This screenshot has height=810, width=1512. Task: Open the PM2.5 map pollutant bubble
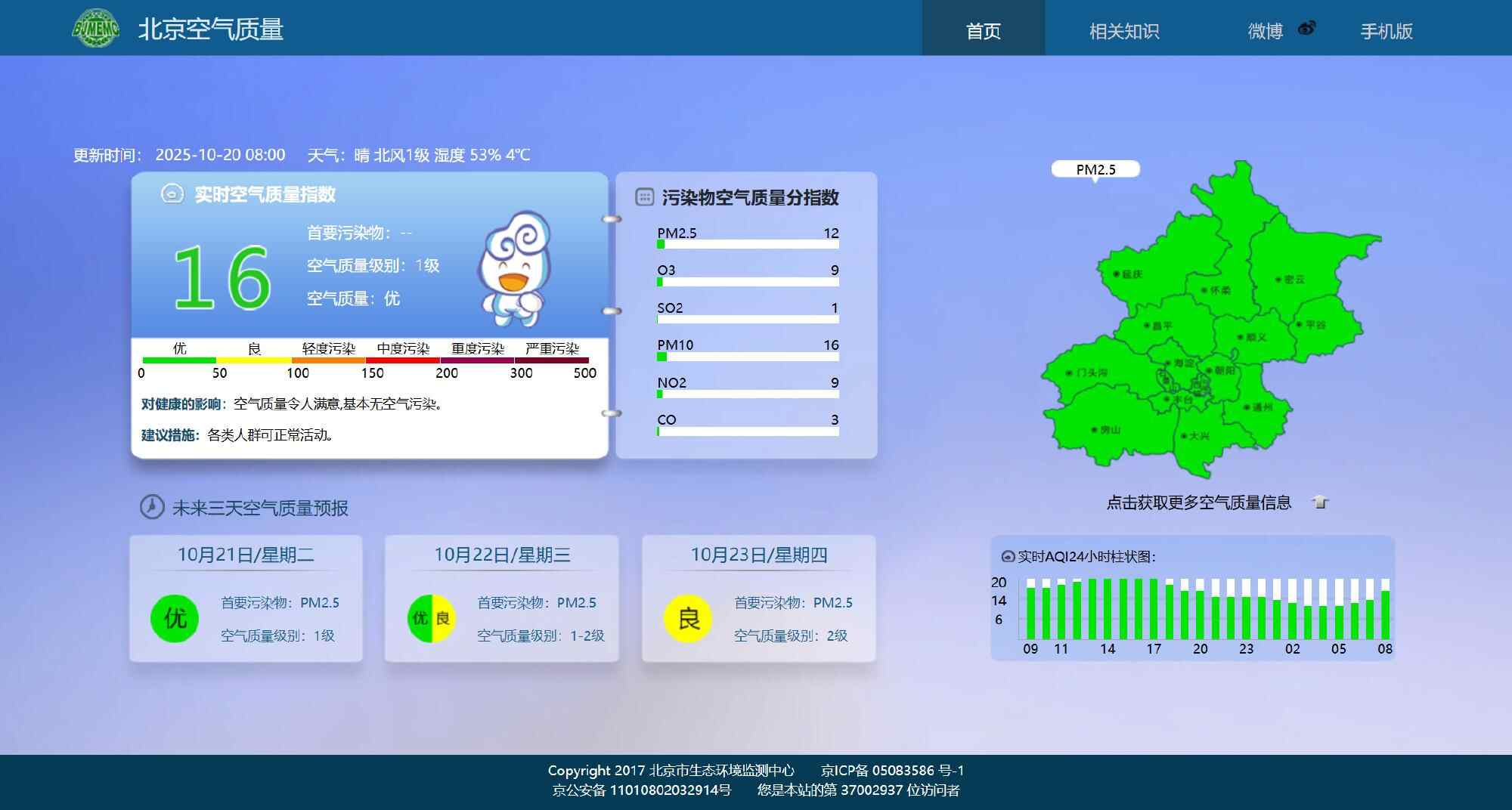(1095, 169)
